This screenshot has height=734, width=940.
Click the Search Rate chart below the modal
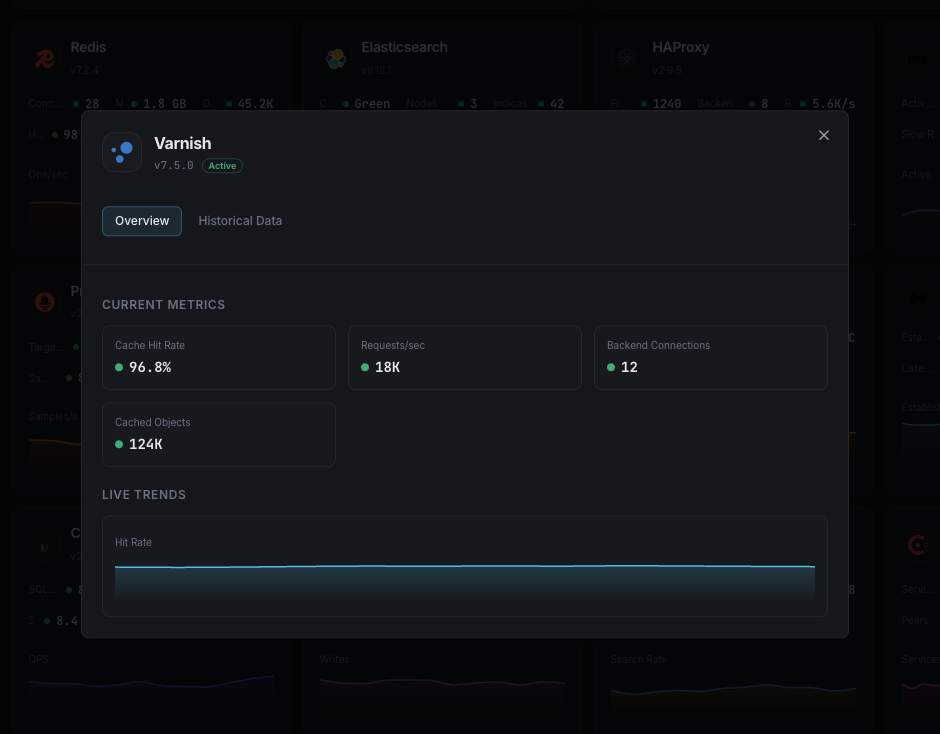tap(733, 690)
